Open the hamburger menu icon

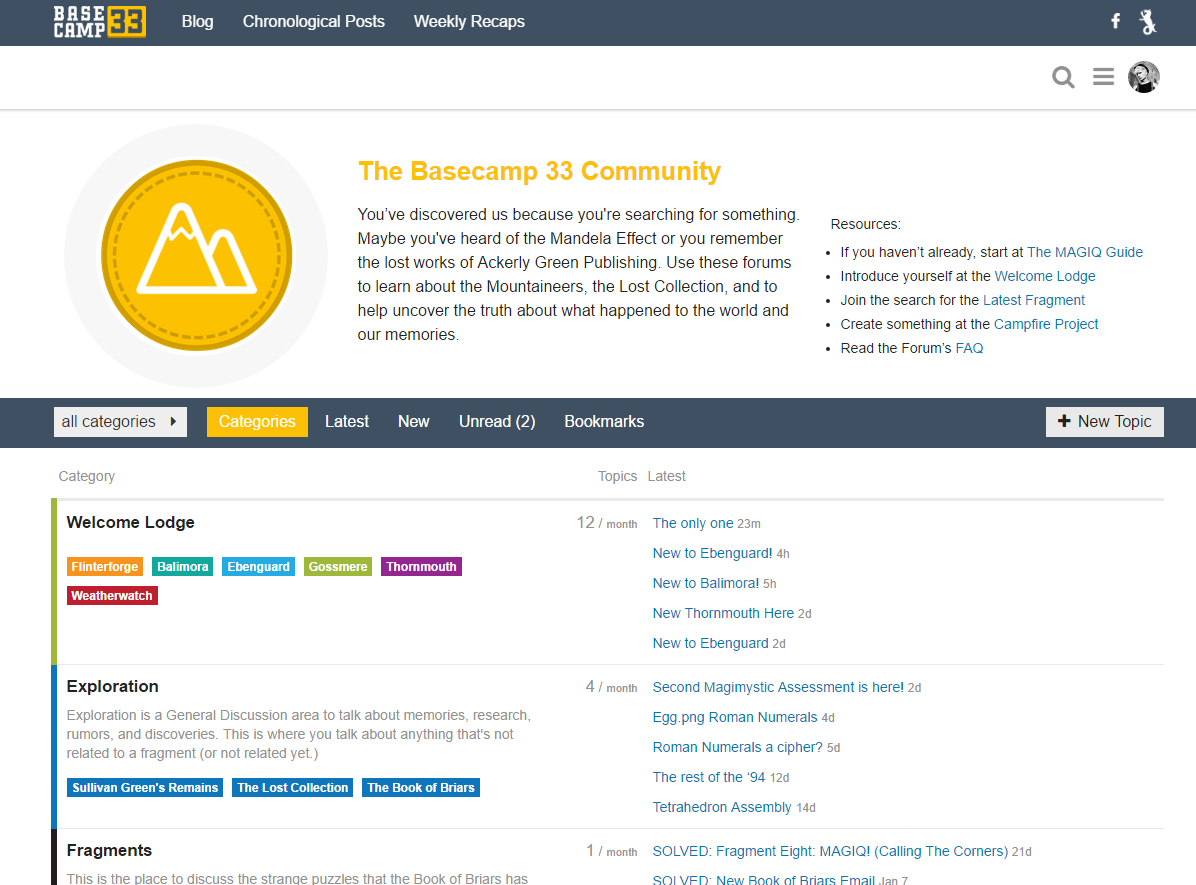1103,76
